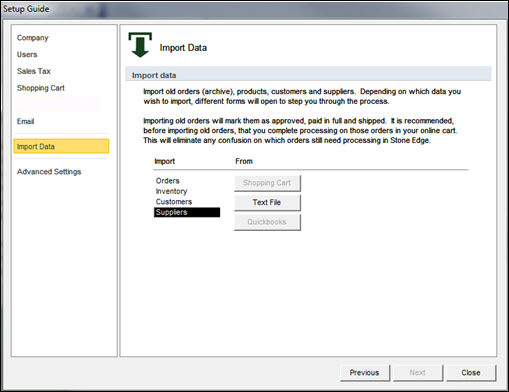Open Advanced Settings in the sidebar
This screenshot has height=392, width=509.
point(49,172)
